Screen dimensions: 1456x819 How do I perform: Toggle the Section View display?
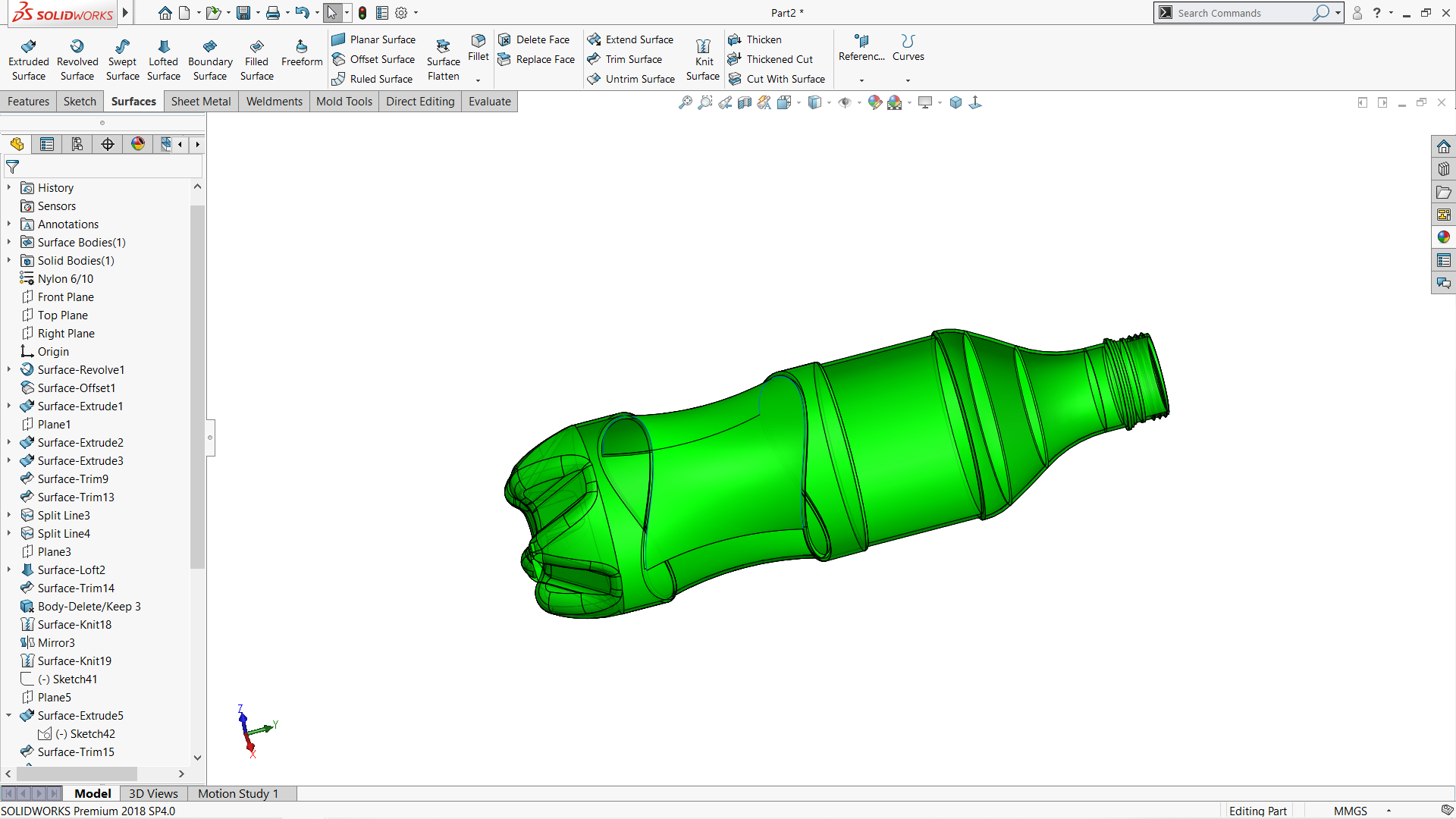(x=745, y=102)
